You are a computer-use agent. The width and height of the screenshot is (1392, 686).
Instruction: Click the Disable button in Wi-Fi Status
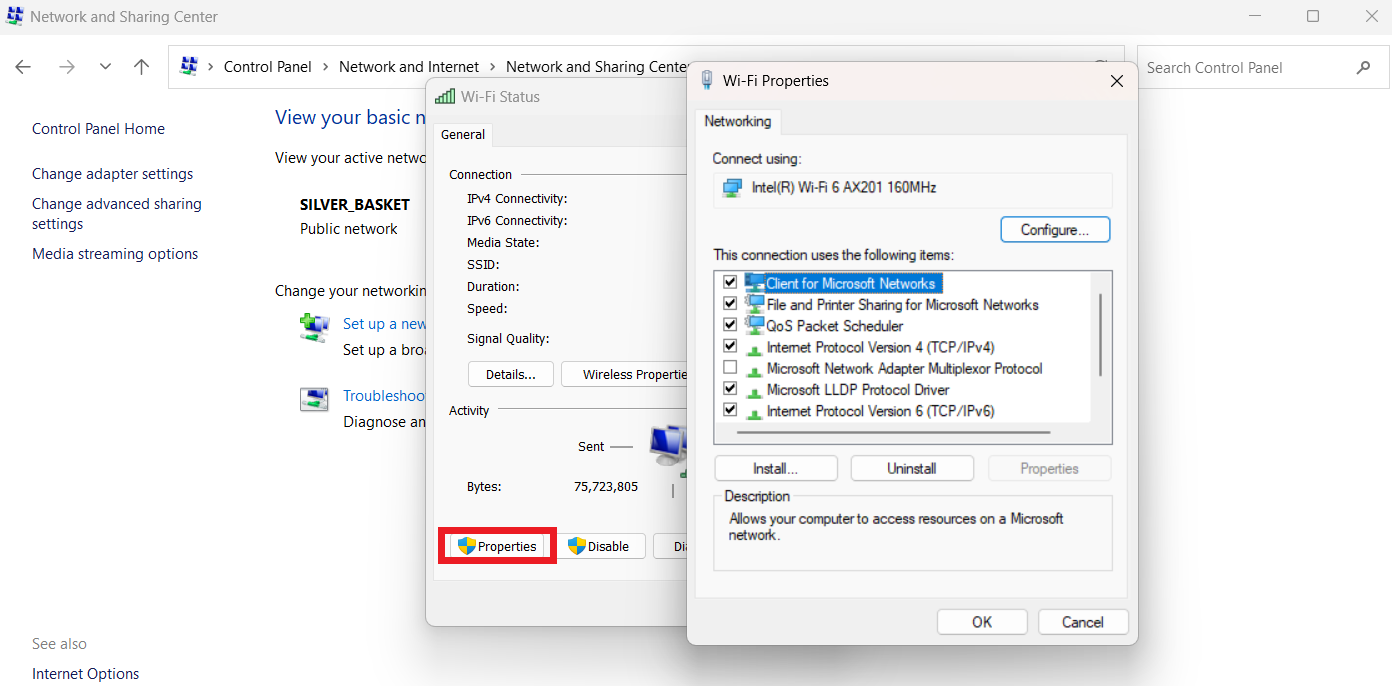tap(601, 546)
